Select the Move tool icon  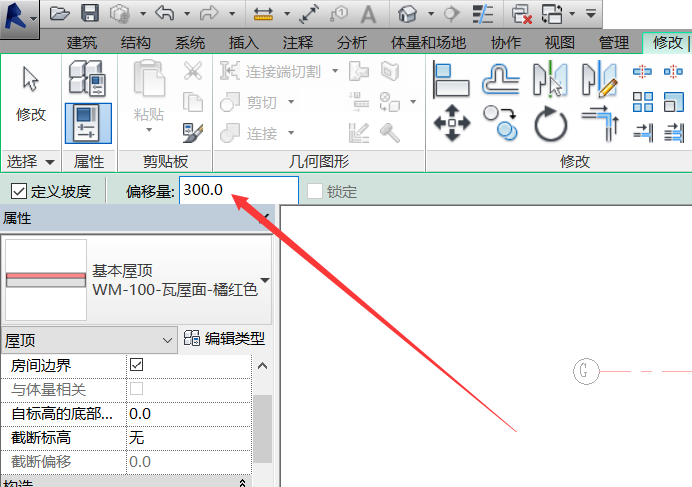(x=452, y=123)
